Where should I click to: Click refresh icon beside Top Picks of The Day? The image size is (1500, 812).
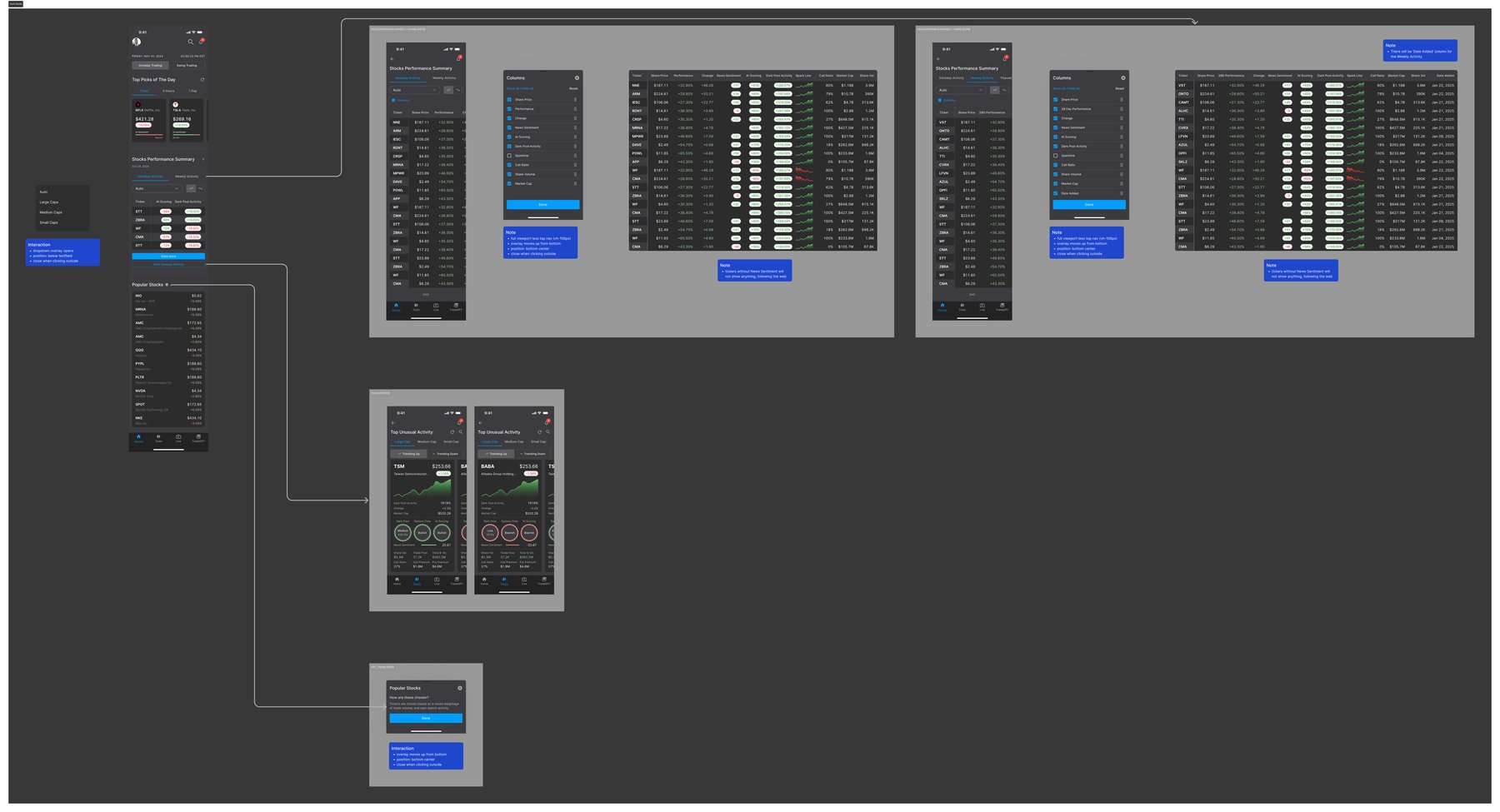click(x=202, y=80)
